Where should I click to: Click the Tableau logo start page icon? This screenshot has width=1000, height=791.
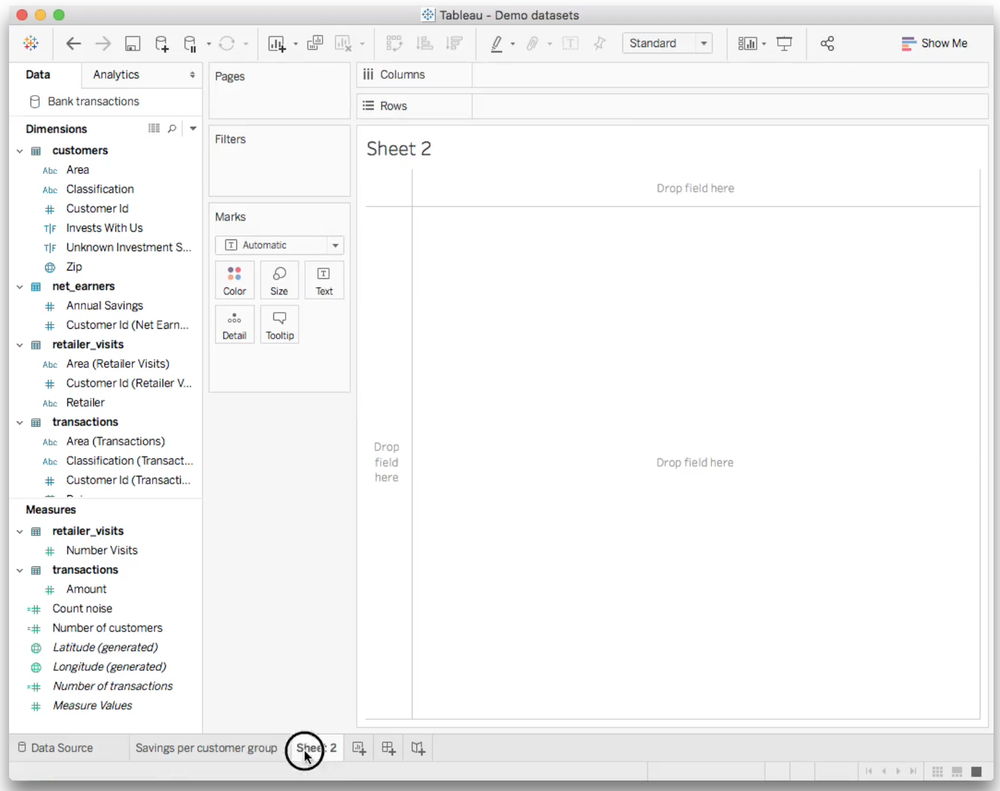(31, 43)
